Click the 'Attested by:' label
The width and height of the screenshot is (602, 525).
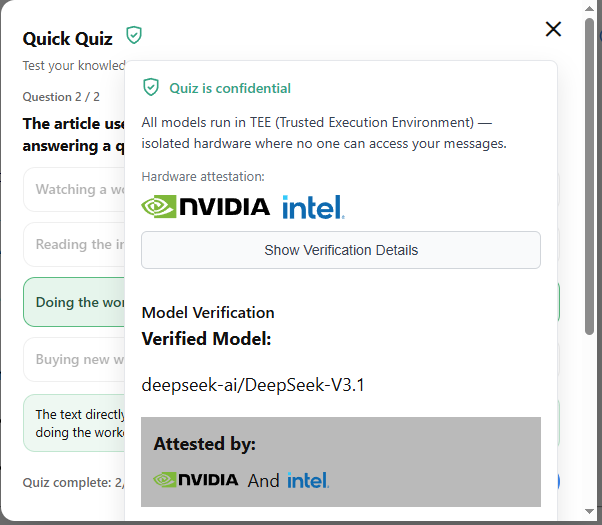(x=205, y=444)
